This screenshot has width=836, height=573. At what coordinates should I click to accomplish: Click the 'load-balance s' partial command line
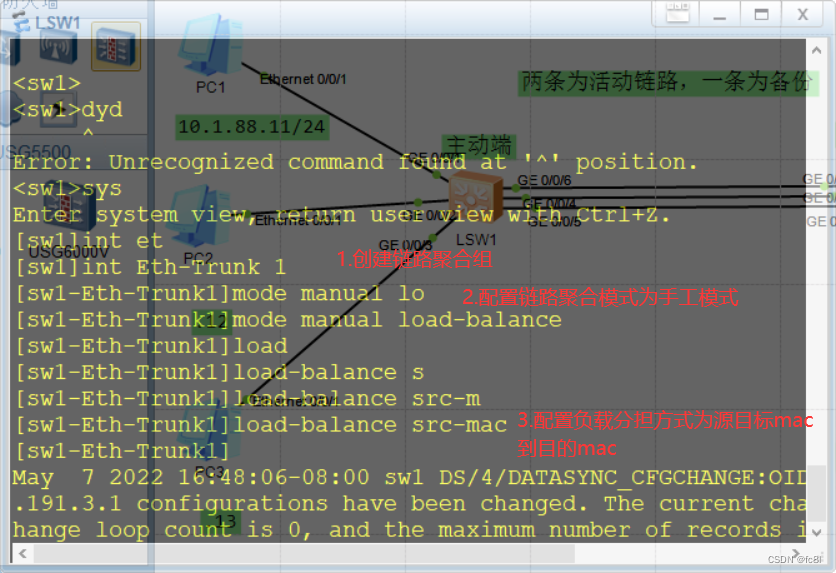pyautogui.click(x=219, y=372)
